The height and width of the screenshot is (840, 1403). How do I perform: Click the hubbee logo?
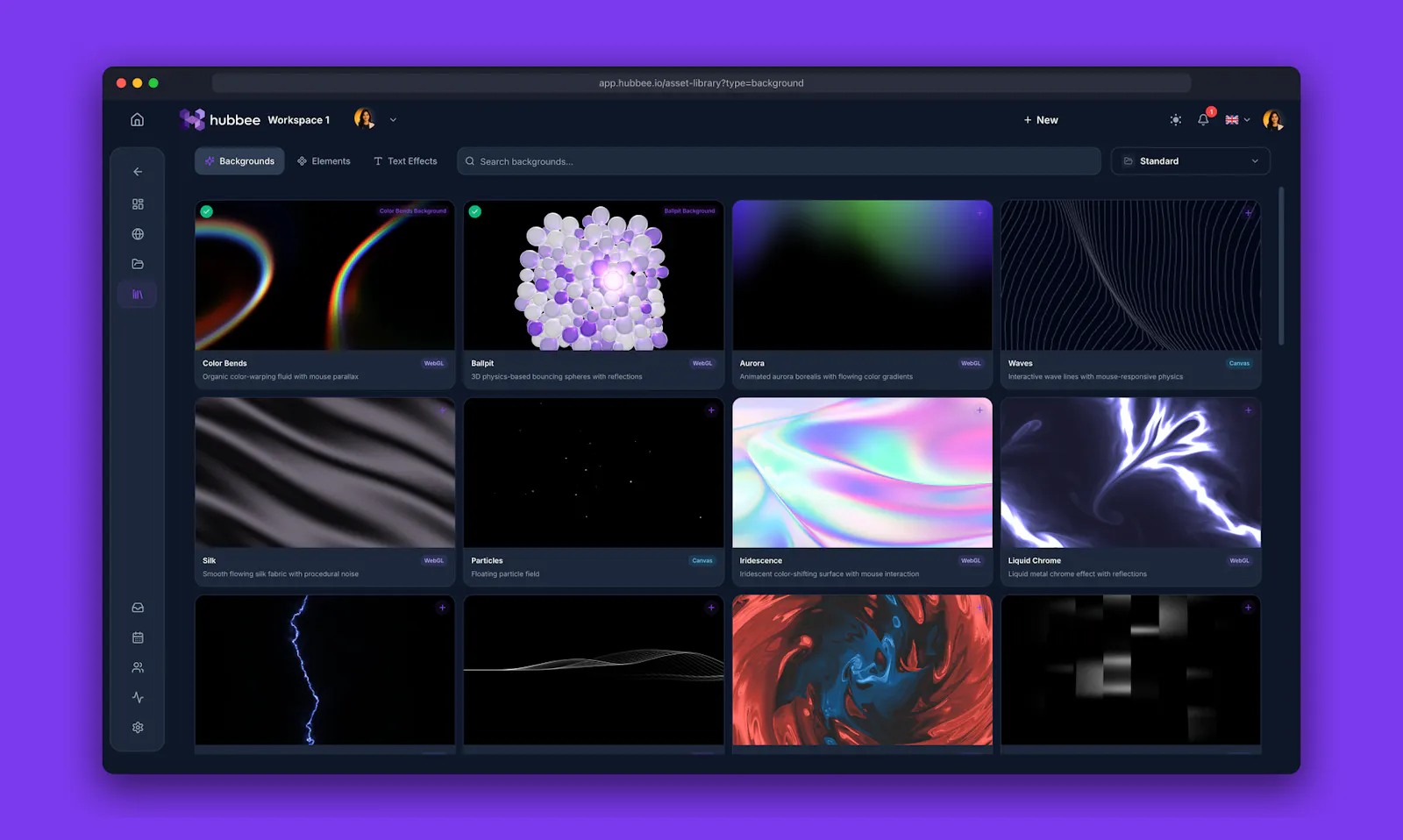click(219, 119)
